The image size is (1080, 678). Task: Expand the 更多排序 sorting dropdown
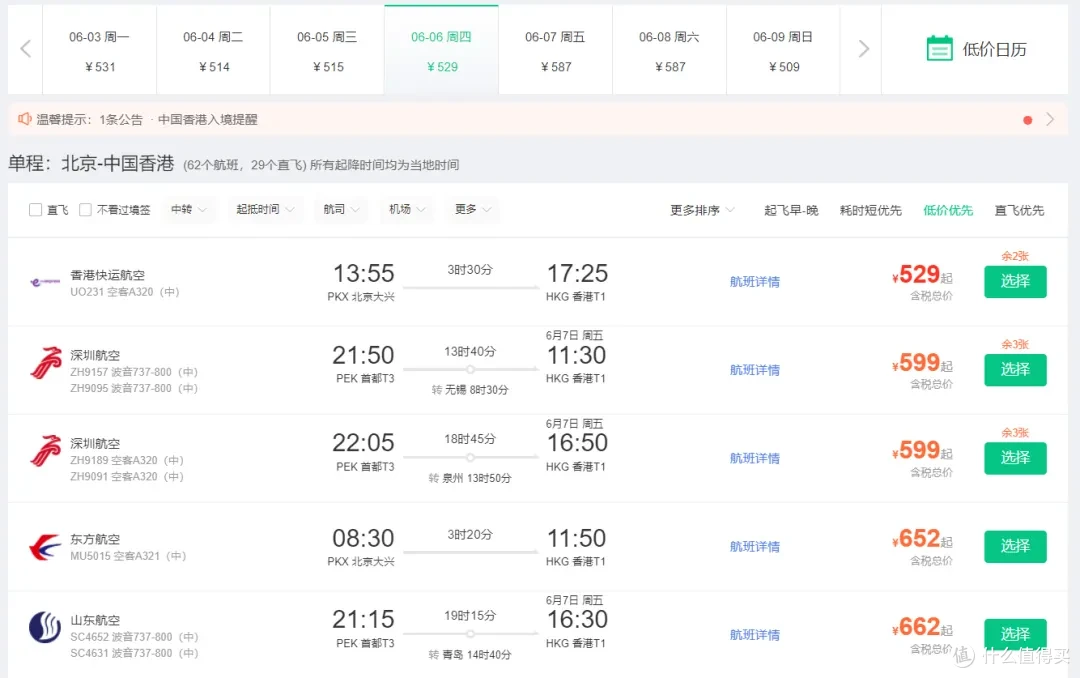pos(703,210)
